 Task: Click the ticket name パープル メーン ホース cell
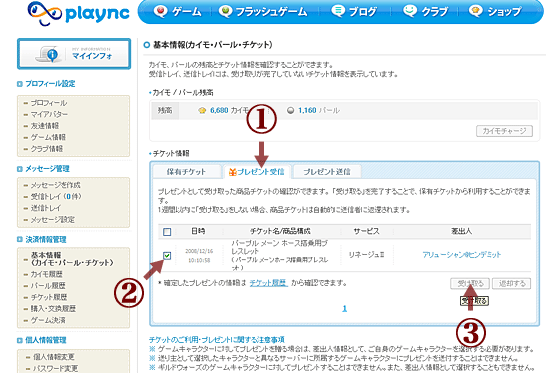[x=280, y=255]
